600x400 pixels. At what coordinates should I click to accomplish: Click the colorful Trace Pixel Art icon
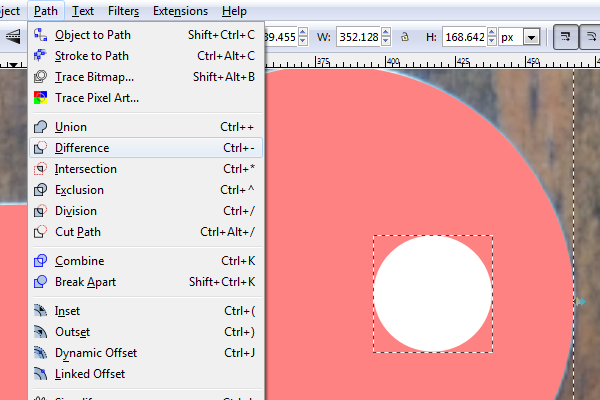click(x=40, y=98)
